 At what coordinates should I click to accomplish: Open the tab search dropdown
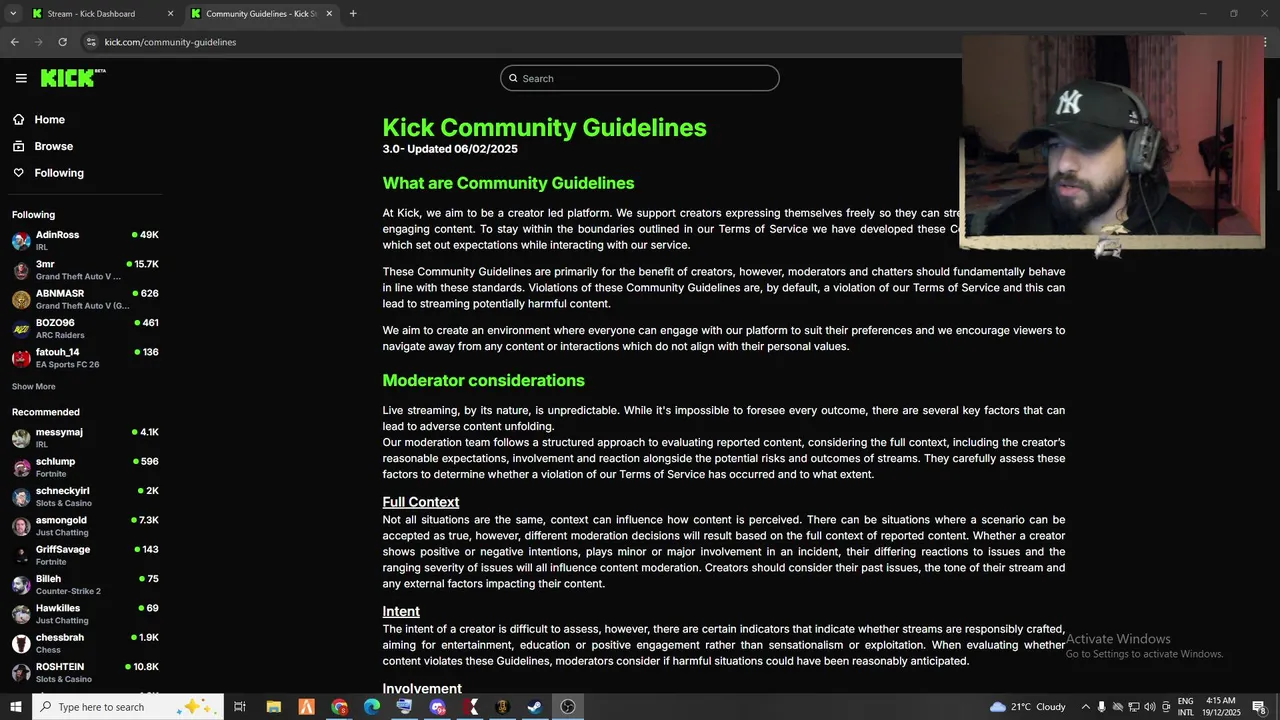tap(13, 14)
